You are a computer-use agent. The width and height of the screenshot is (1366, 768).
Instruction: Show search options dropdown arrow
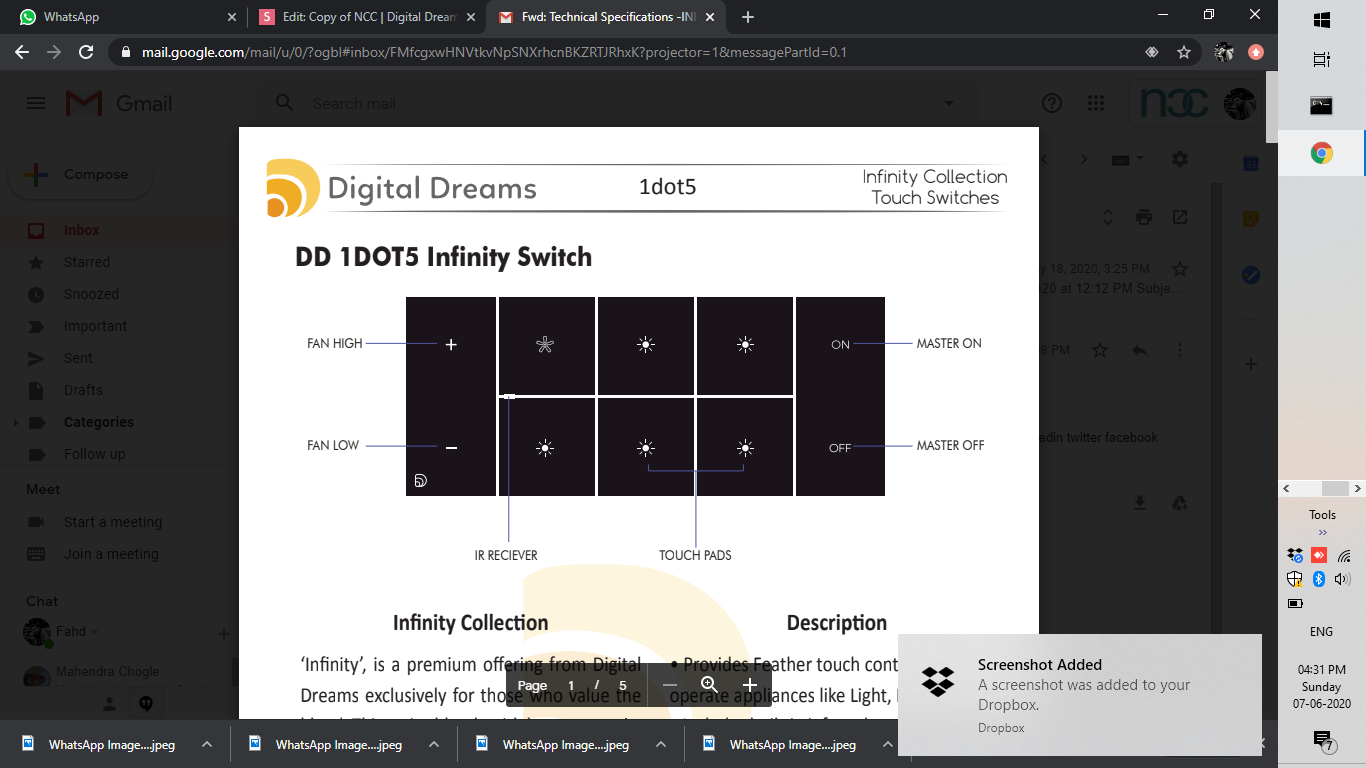pyautogui.click(x=949, y=104)
